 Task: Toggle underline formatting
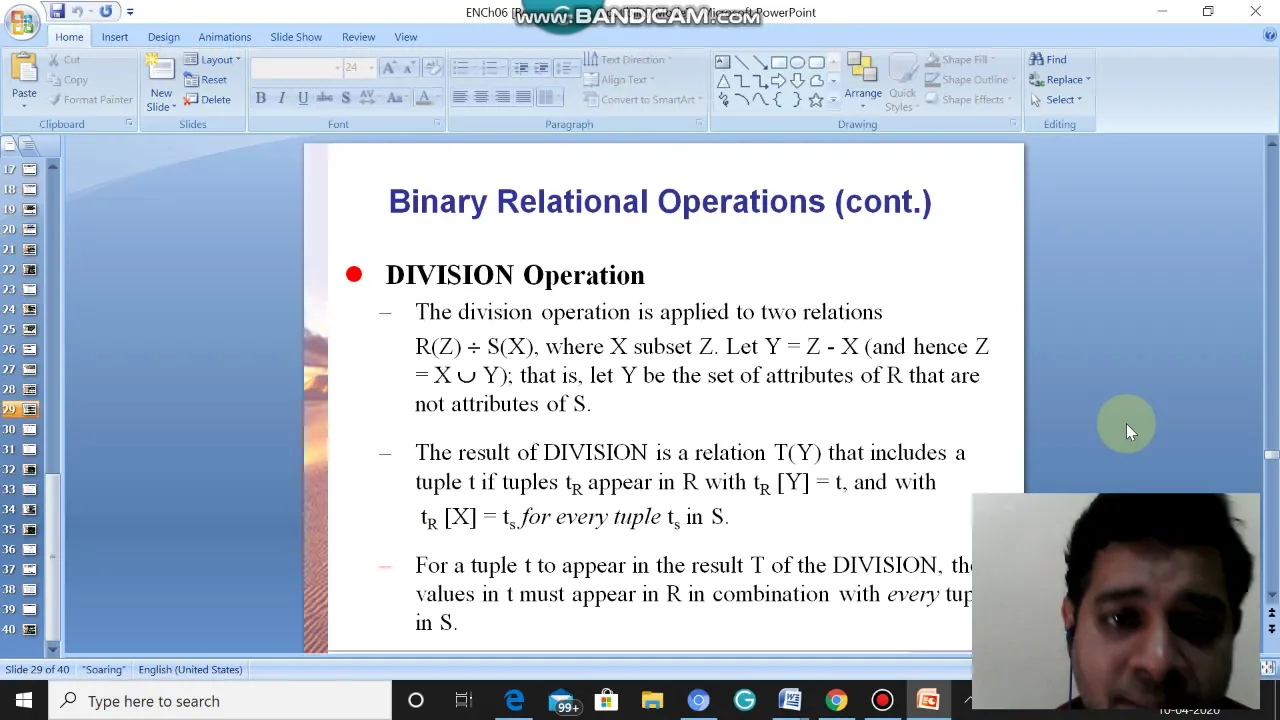click(x=302, y=98)
